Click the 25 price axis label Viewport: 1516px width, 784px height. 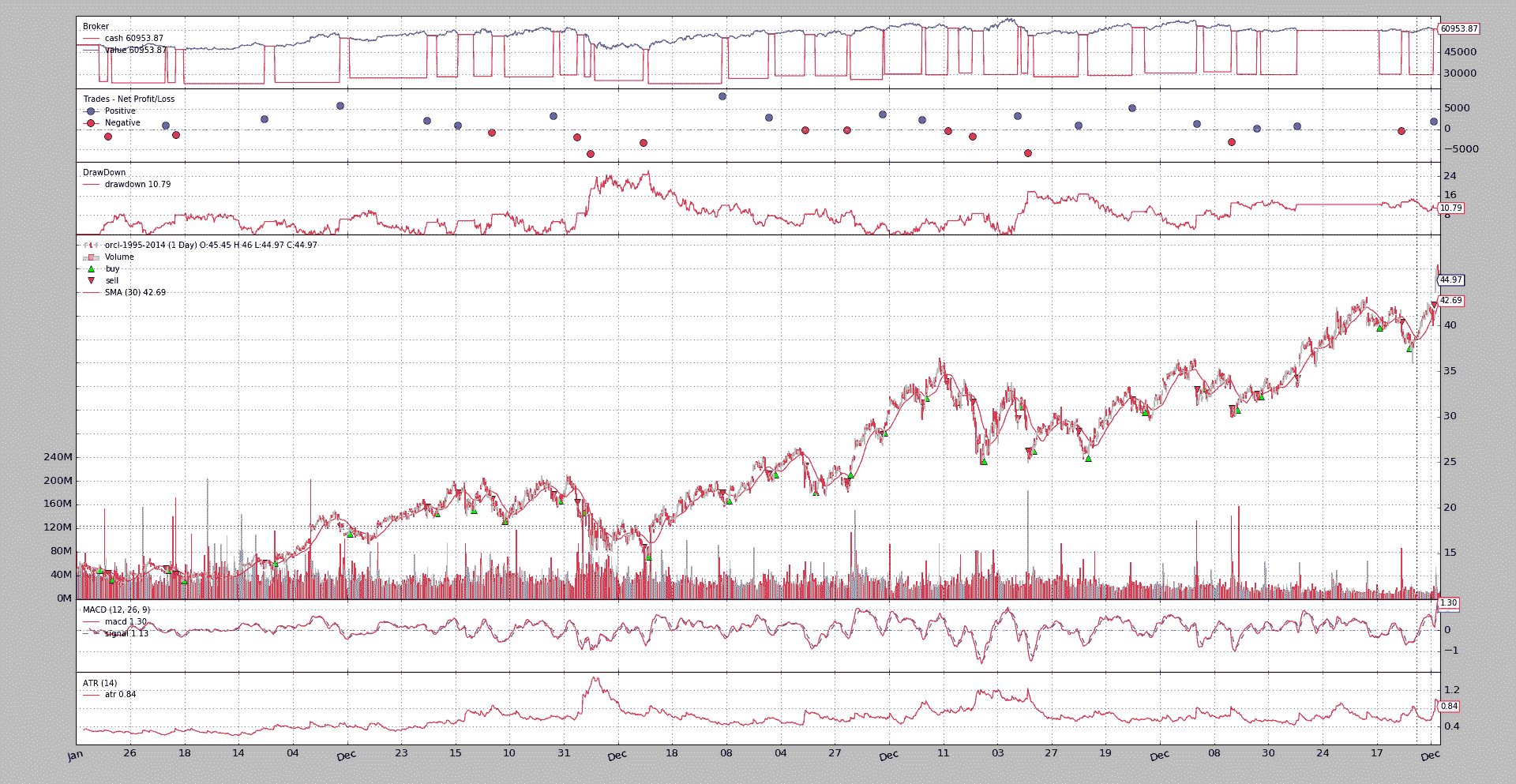coord(1450,462)
